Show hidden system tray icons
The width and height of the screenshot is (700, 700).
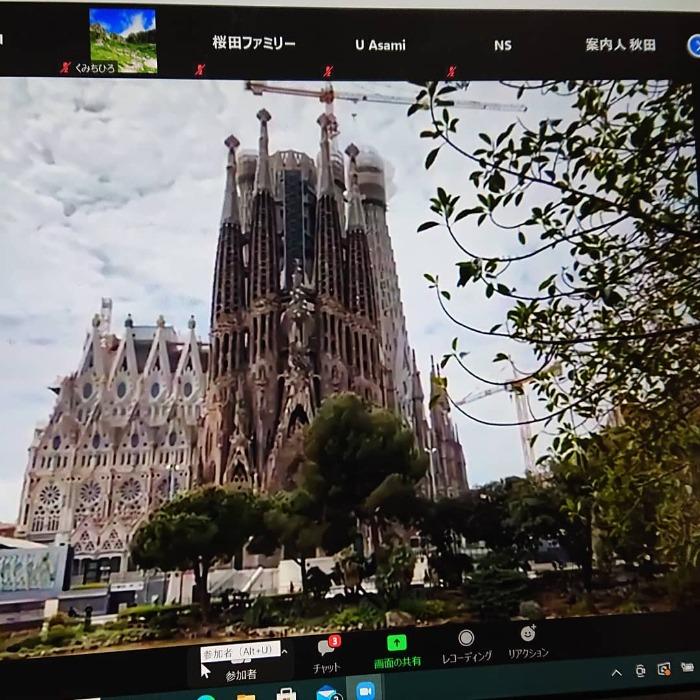(616, 673)
